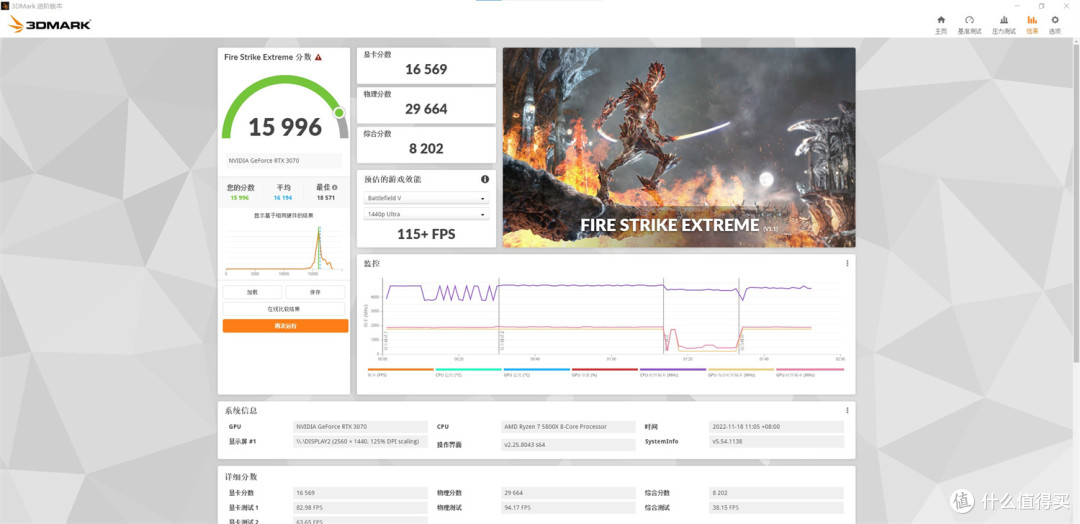Toggle the pink GPU clock frequency legend

[810, 373]
